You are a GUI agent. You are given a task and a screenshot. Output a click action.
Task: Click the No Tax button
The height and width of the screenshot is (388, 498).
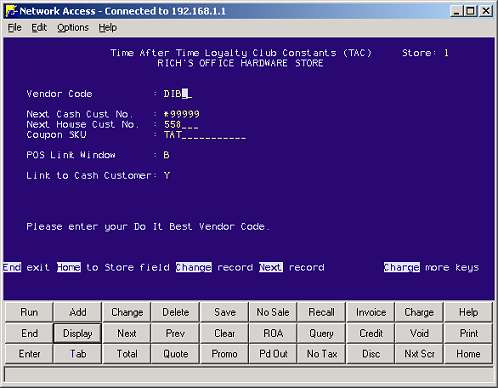click(322, 354)
